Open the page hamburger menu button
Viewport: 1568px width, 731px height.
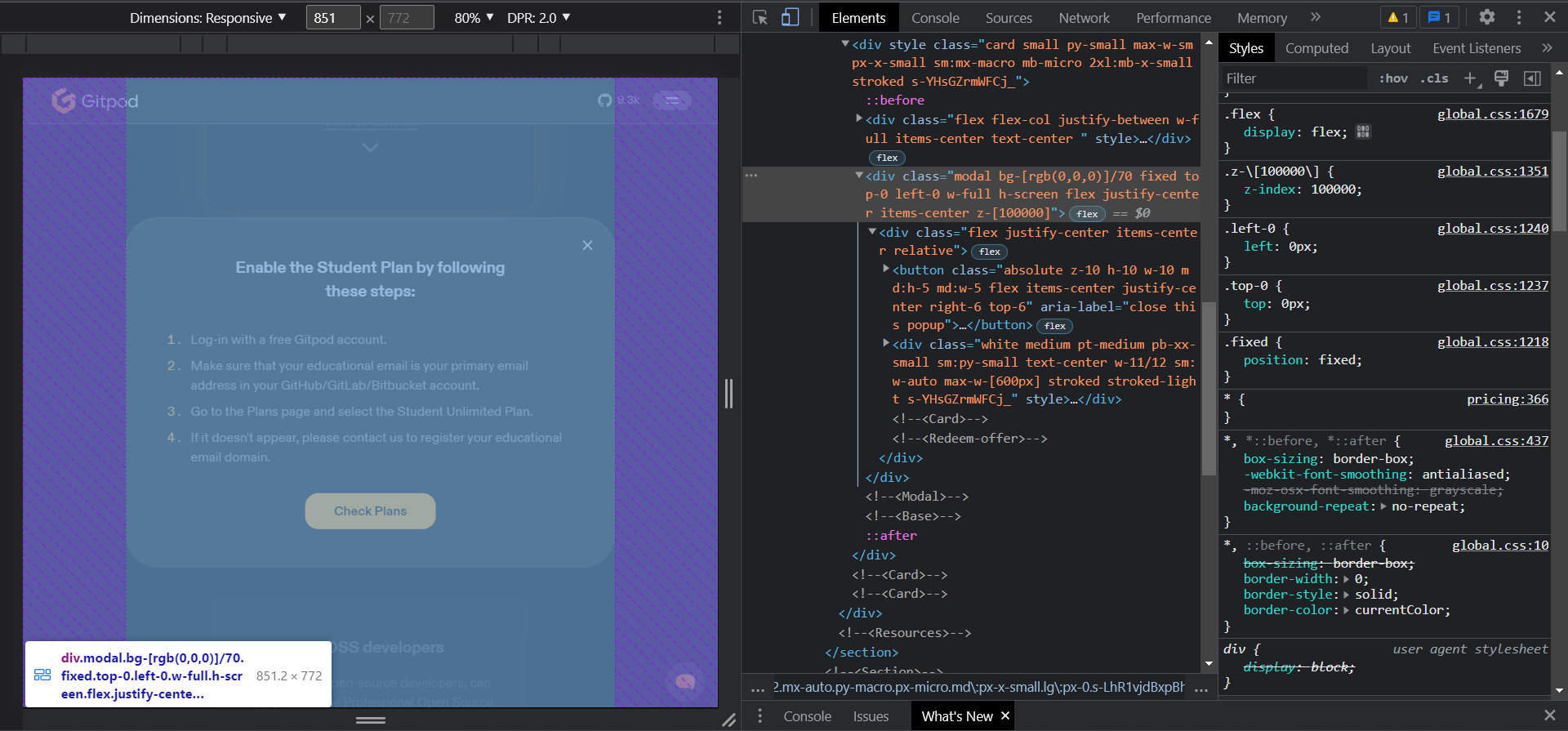(672, 100)
